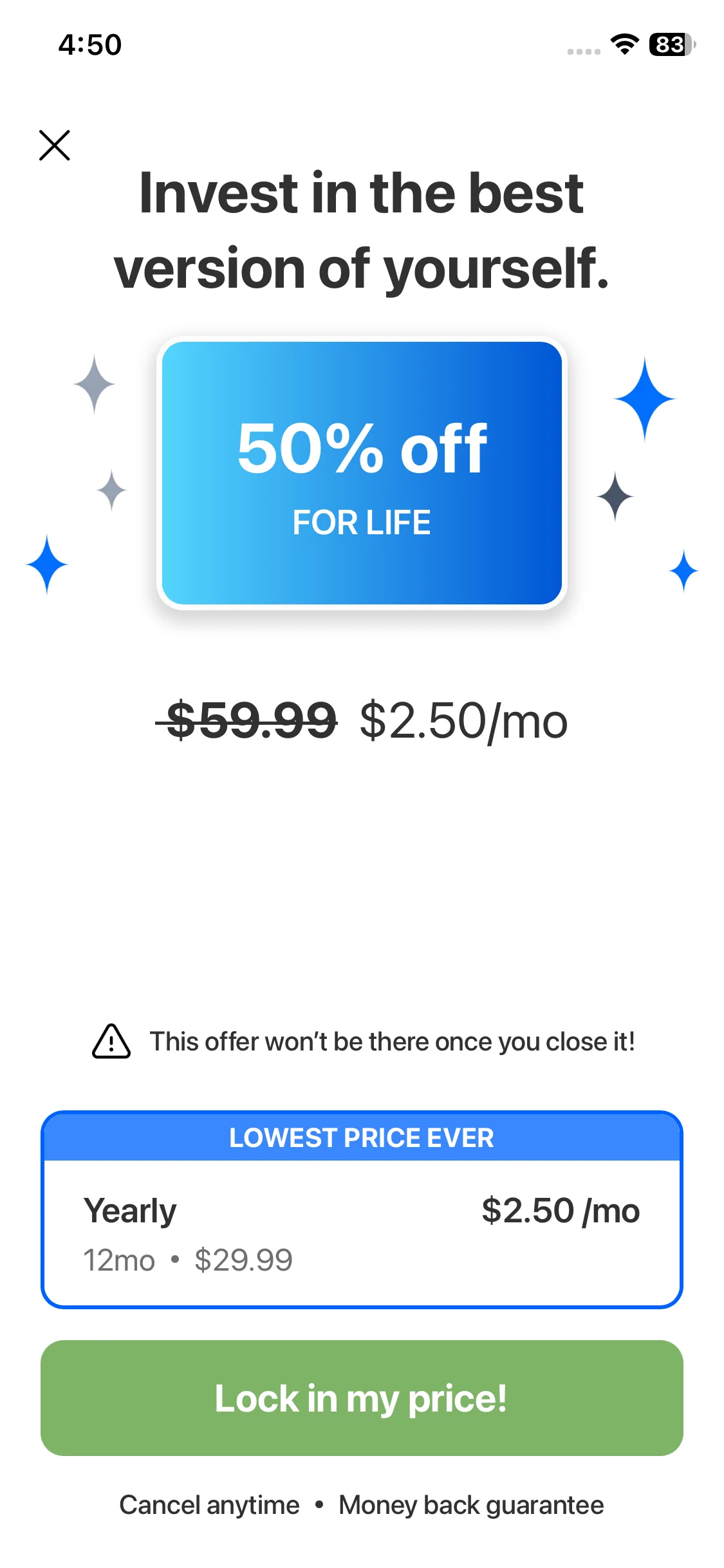Select the Yearly plan option
Screen dimensions: 724x1568
(361, 1233)
